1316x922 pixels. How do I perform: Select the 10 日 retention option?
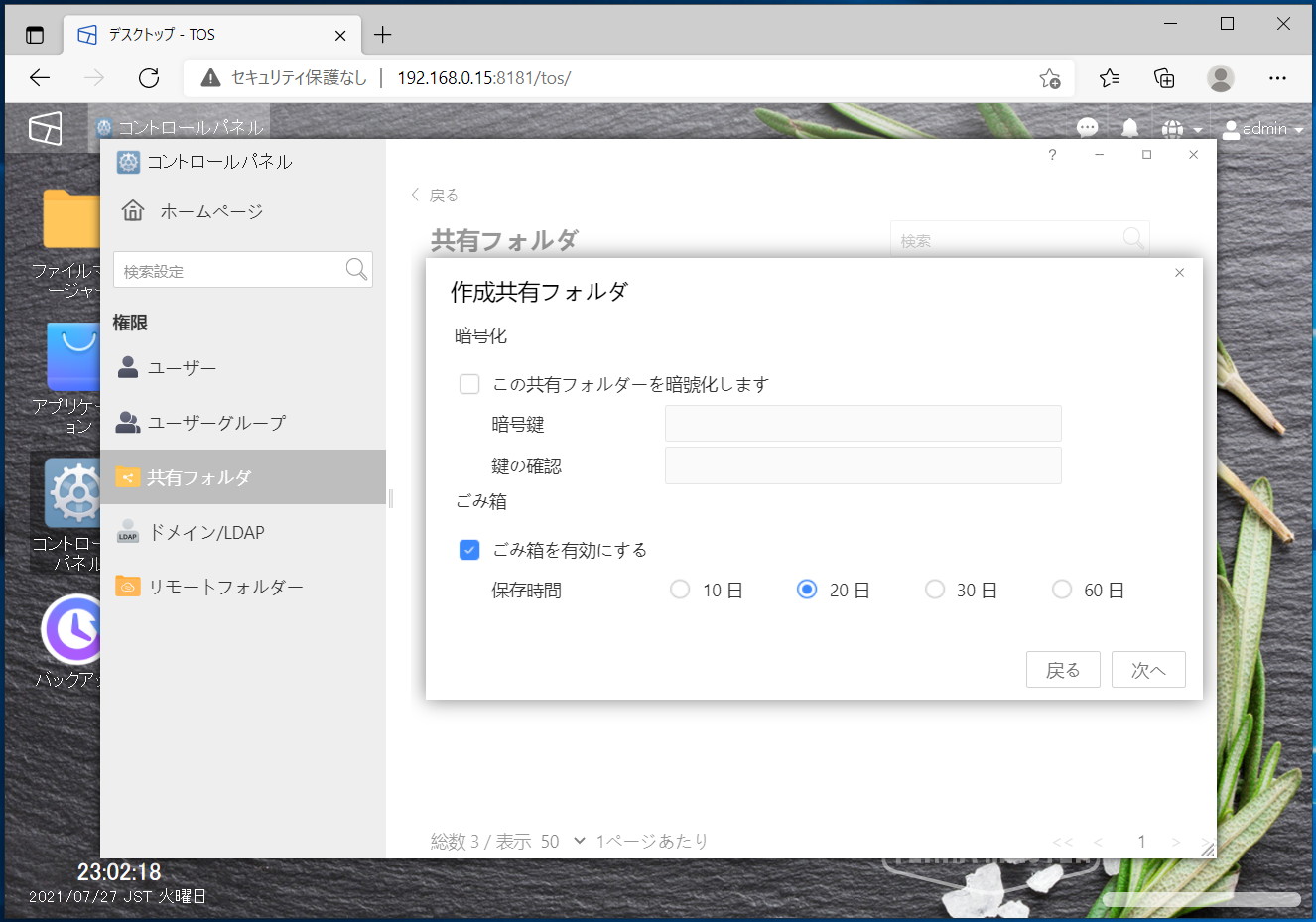[x=680, y=590]
